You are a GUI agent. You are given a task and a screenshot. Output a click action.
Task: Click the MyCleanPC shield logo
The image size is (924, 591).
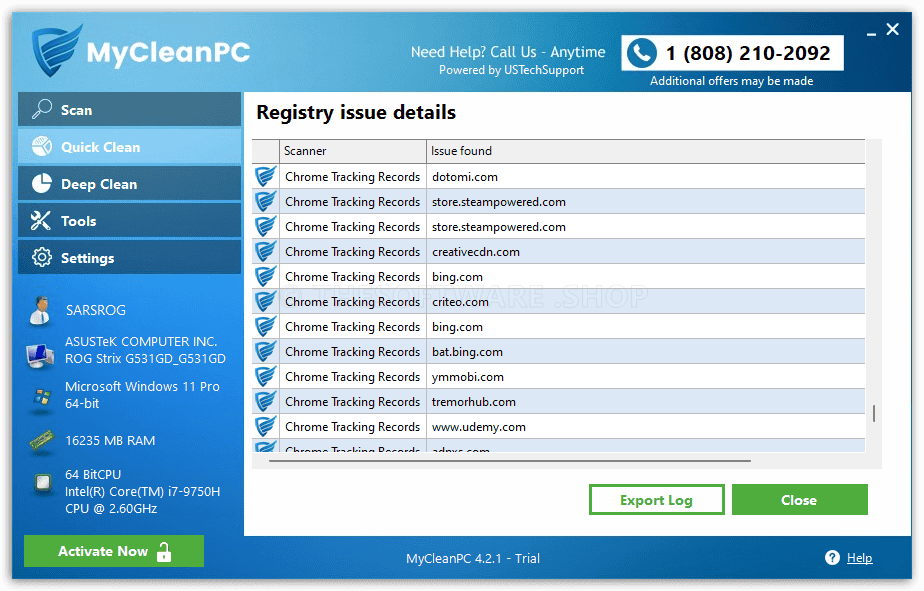tap(56, 51)
